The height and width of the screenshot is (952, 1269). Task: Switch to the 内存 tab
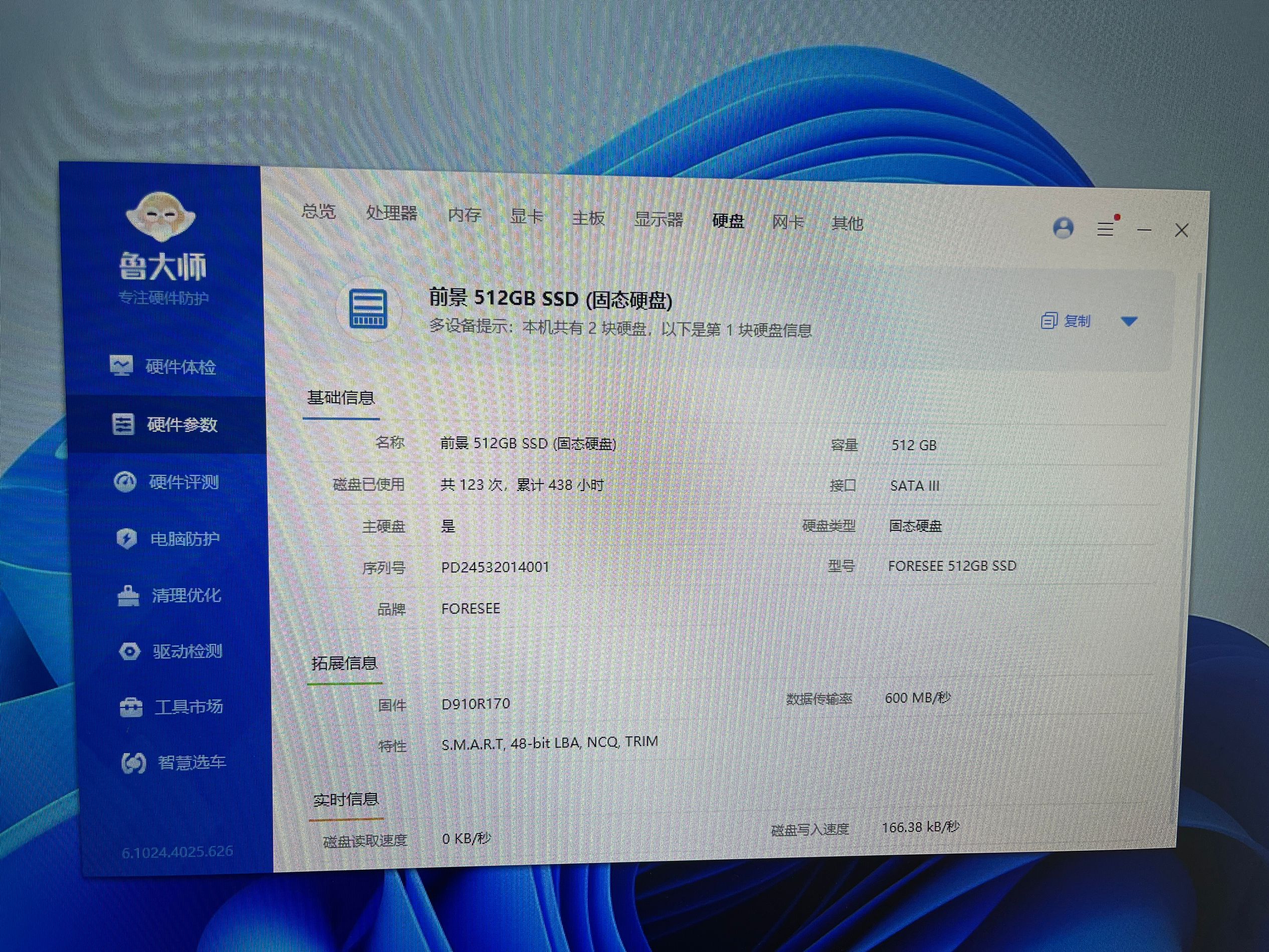pyautogui.click(x=464, y=214)
